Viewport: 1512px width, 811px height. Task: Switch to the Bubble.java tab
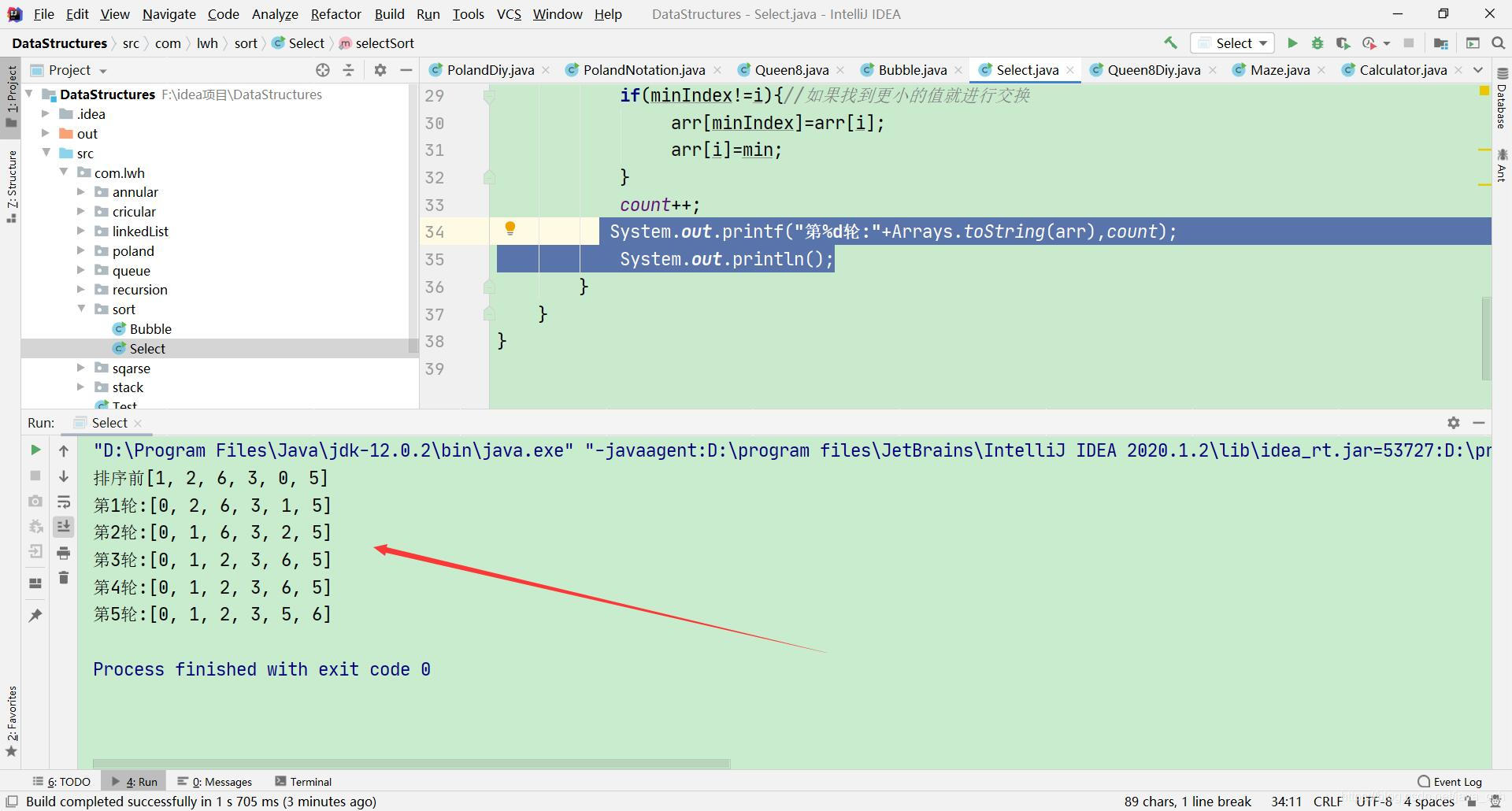(912, 70)
